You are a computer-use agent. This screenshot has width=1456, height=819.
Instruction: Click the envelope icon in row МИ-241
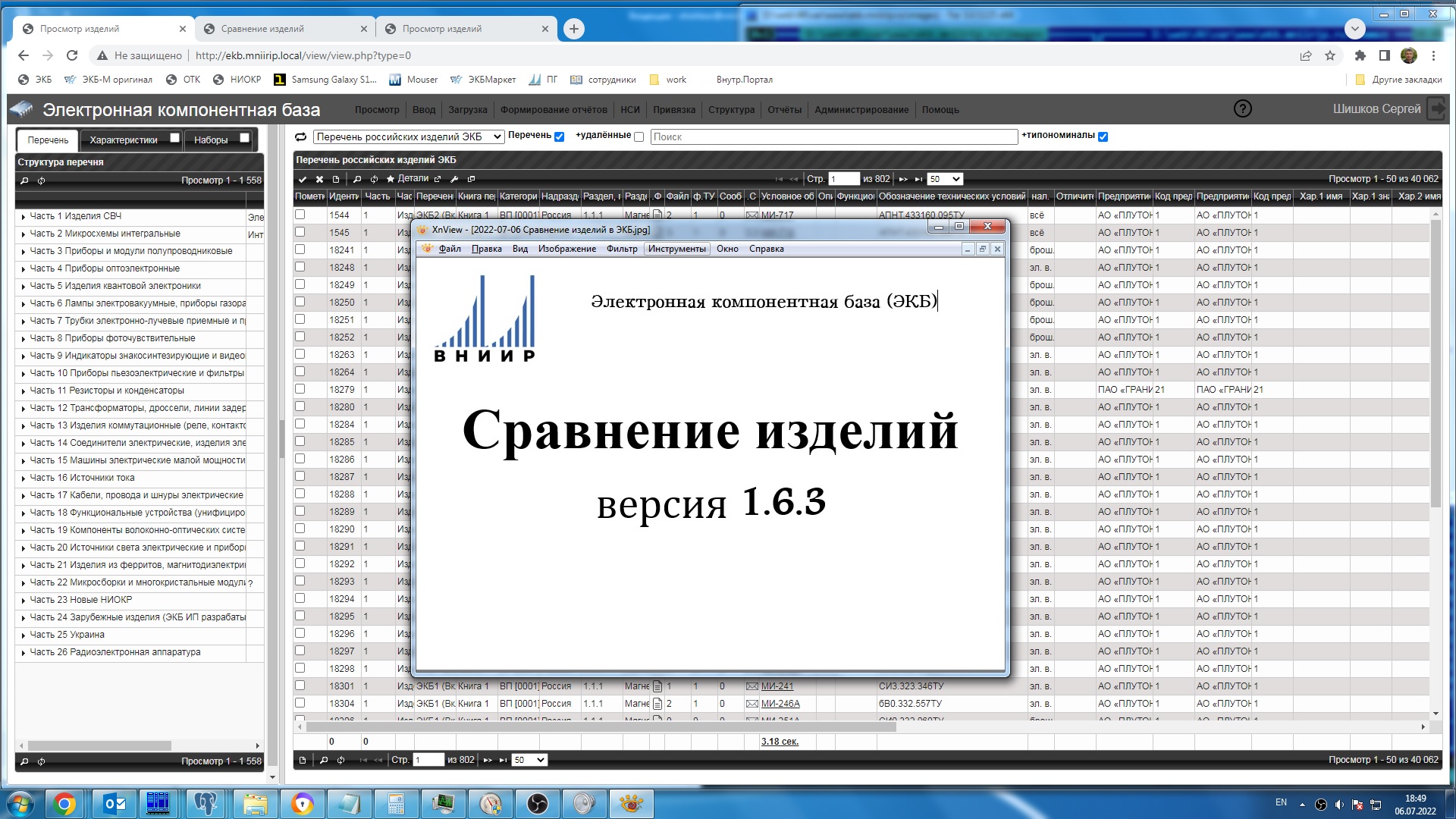coord(752,686)
